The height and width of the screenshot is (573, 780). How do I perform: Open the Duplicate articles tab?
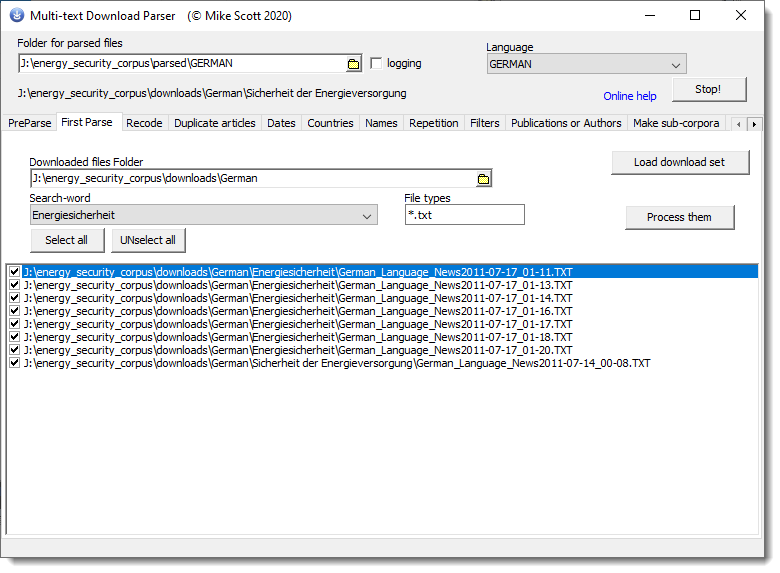(x=215, y=123)
